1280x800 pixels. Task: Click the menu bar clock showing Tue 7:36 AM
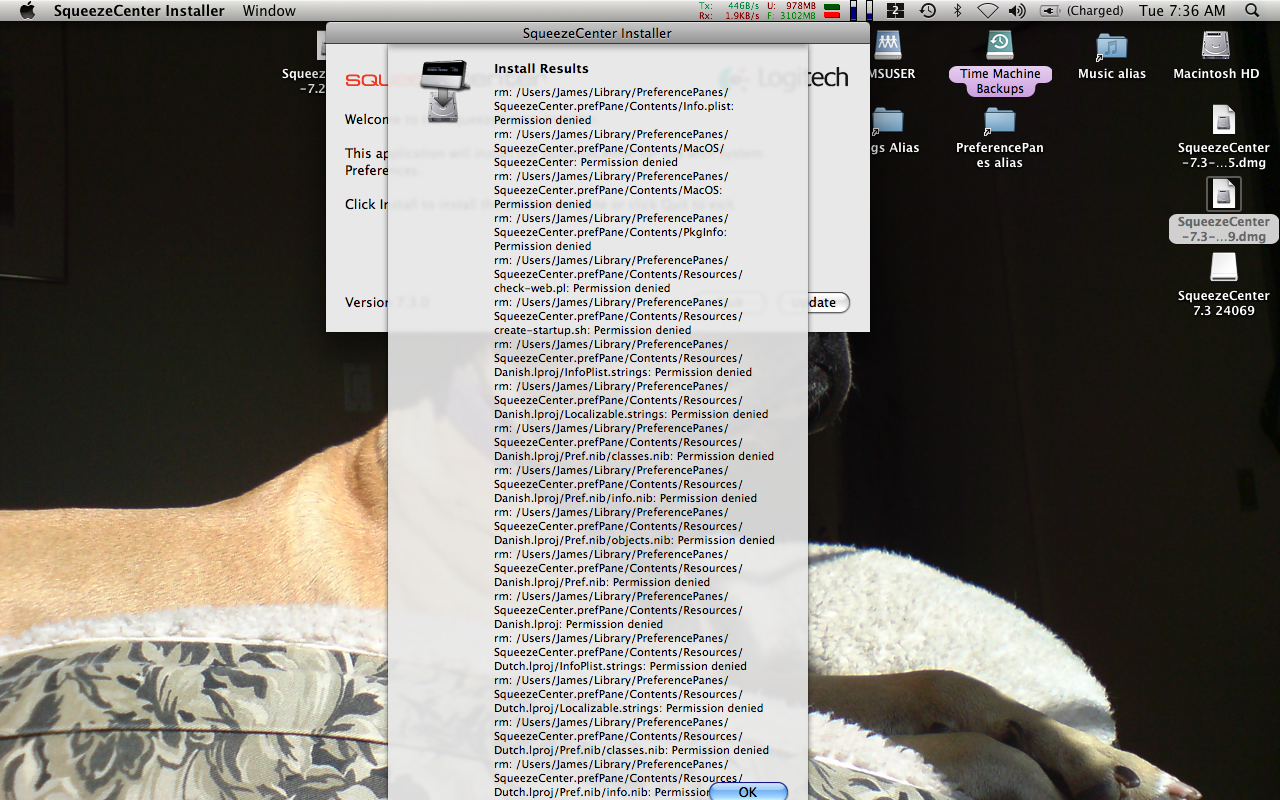pyautogui.click(x=1181, y=11)
